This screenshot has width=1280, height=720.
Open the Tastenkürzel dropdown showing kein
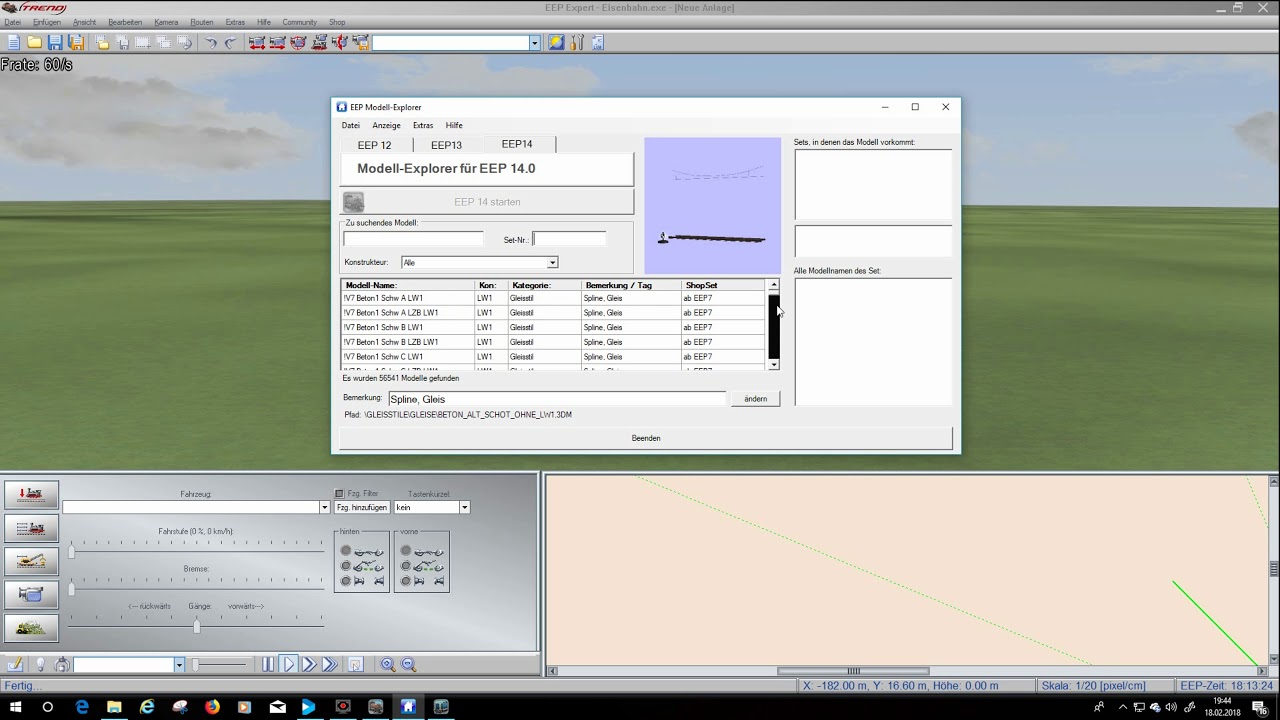click(464, 508)
